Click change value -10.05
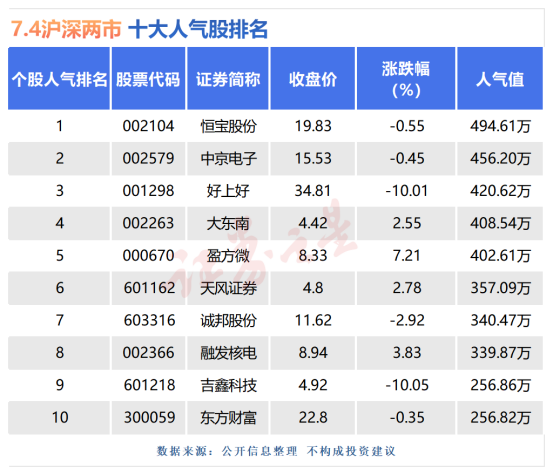The image size is (553, 476). [x=407, y=385]
